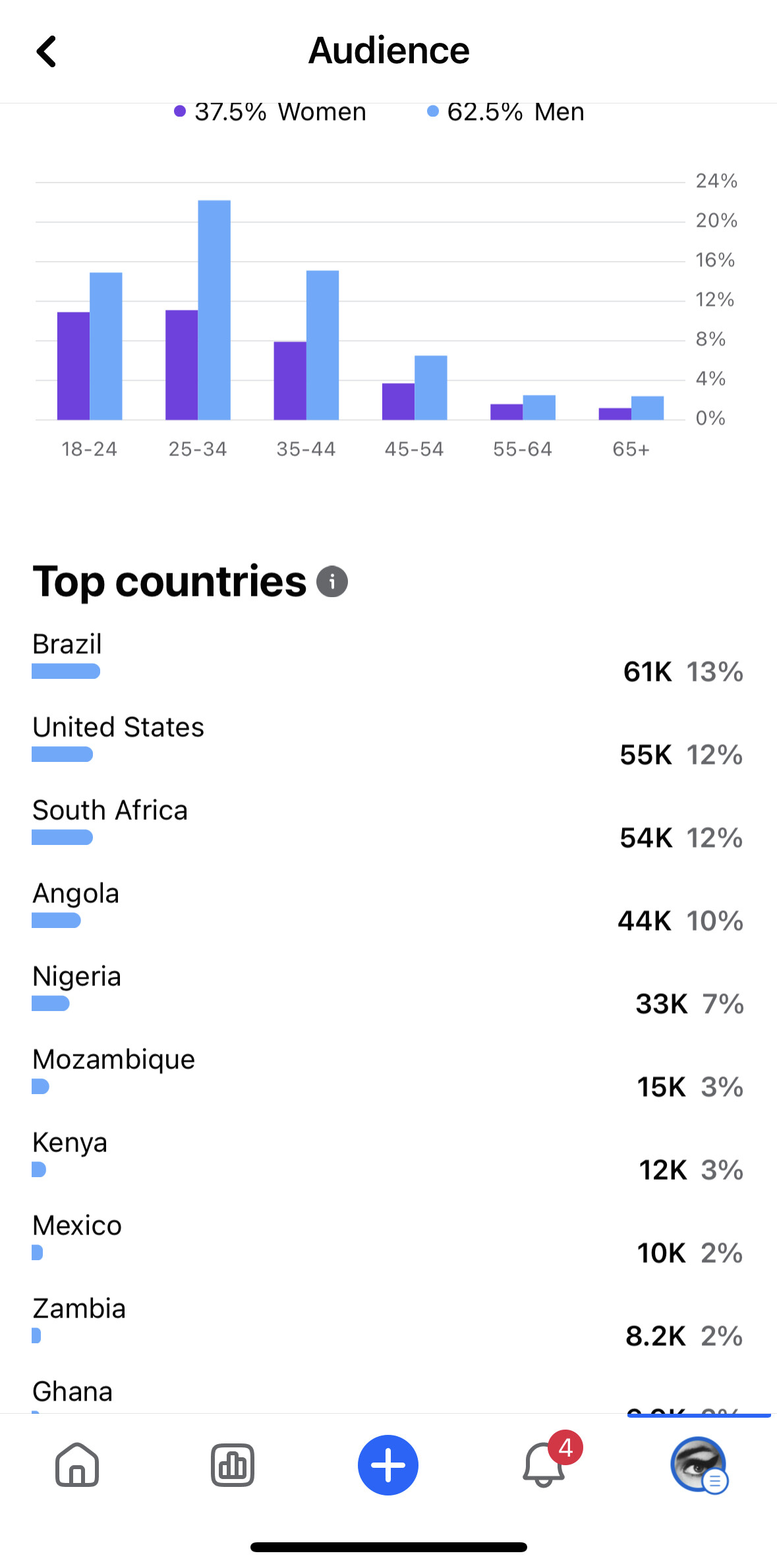
Task: Toggle the Women legend dot
Action: point(180,111)
